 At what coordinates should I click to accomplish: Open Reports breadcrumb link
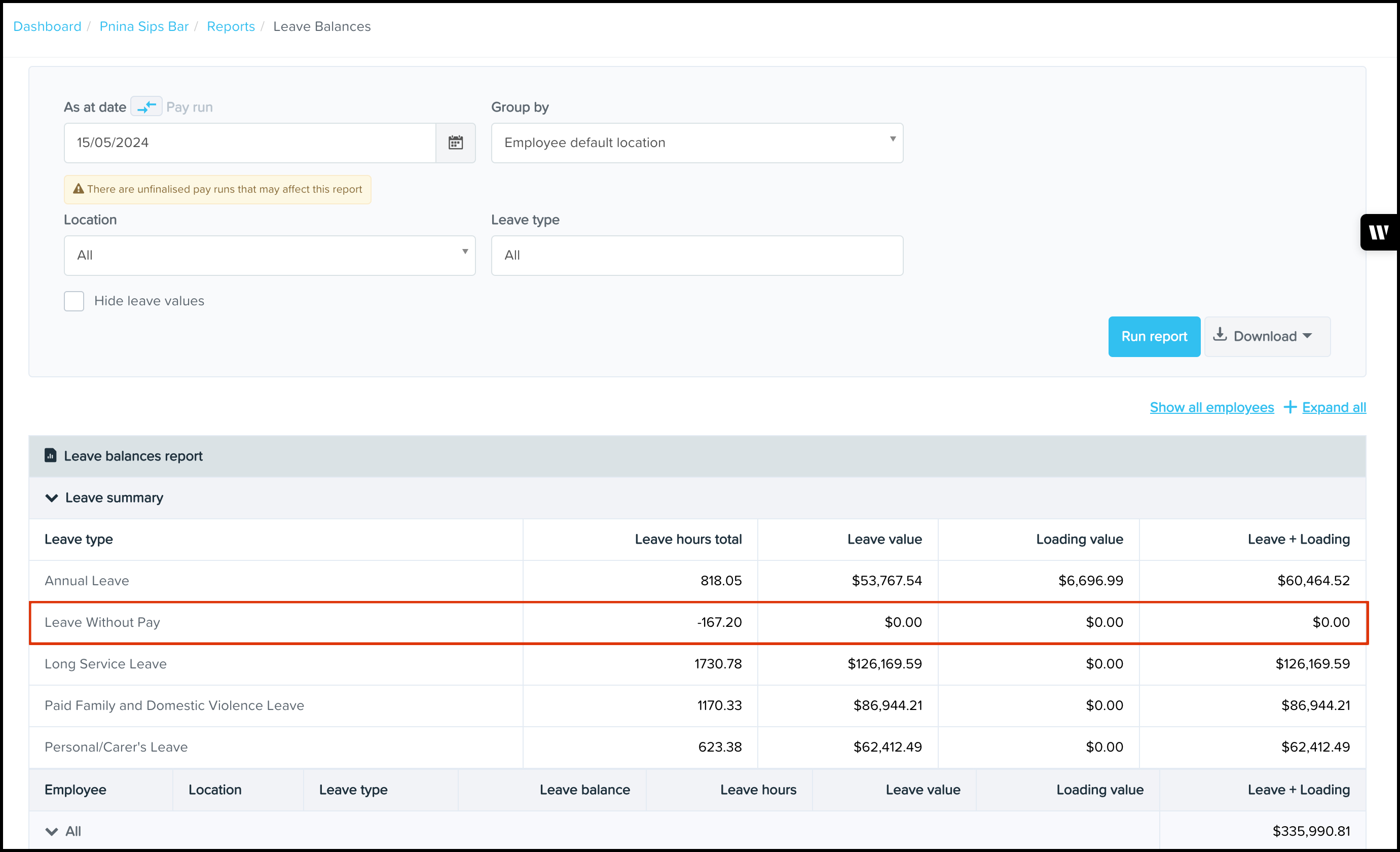pyautogui.click(x=231, y=27)
